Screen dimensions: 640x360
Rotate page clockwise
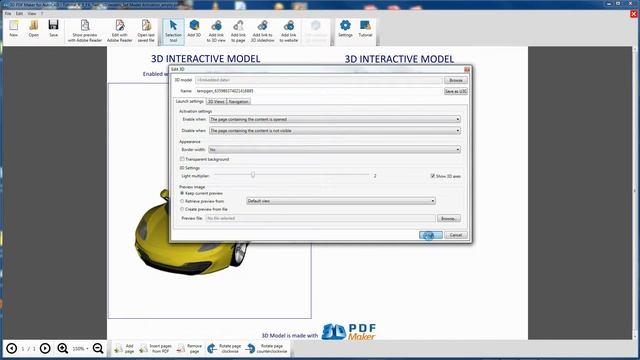(x=224, y=349)
